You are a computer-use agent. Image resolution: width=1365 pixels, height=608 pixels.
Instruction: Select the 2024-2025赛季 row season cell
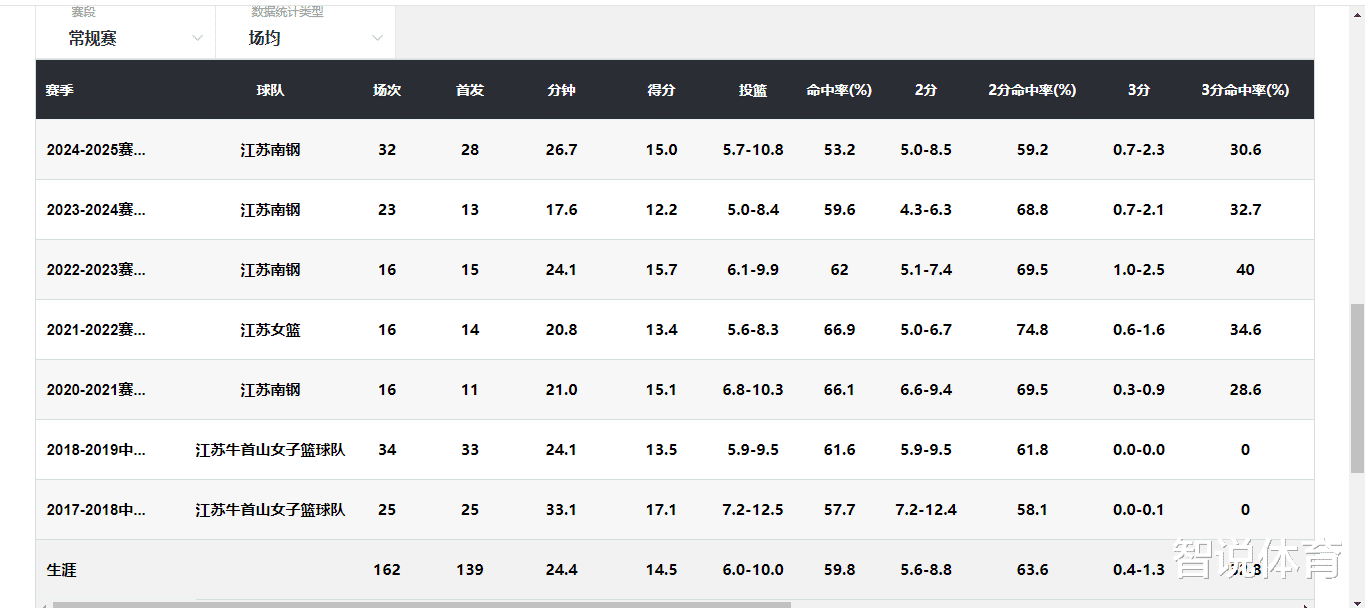coord(96,150)
